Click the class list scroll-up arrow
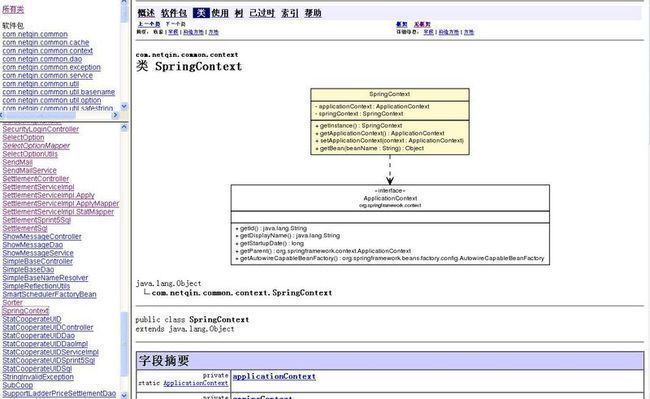The image size is (650, 399). 124,128
